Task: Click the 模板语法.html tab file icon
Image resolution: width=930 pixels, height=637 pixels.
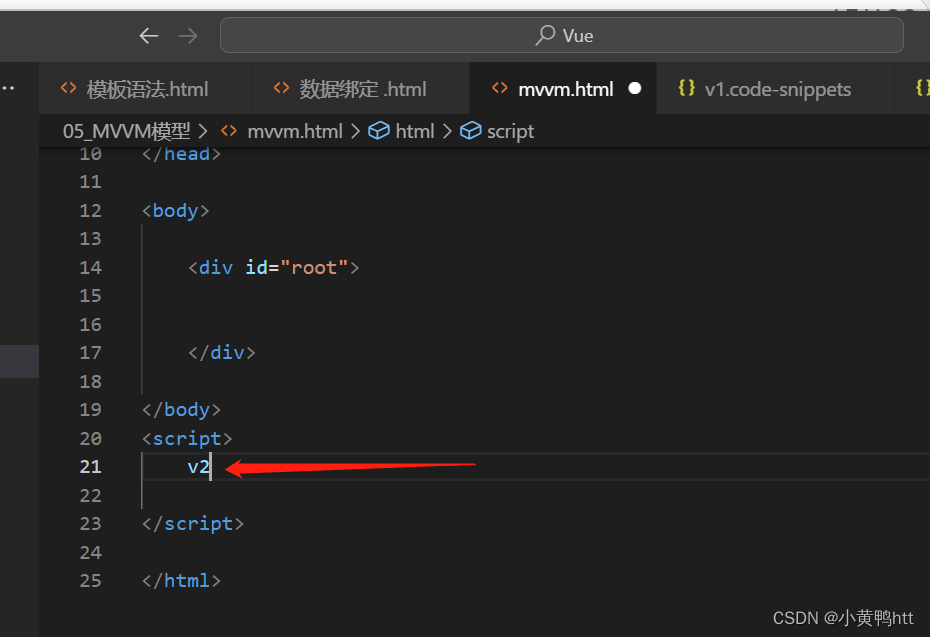Action: pyautogui.click(x=69, y=88)
